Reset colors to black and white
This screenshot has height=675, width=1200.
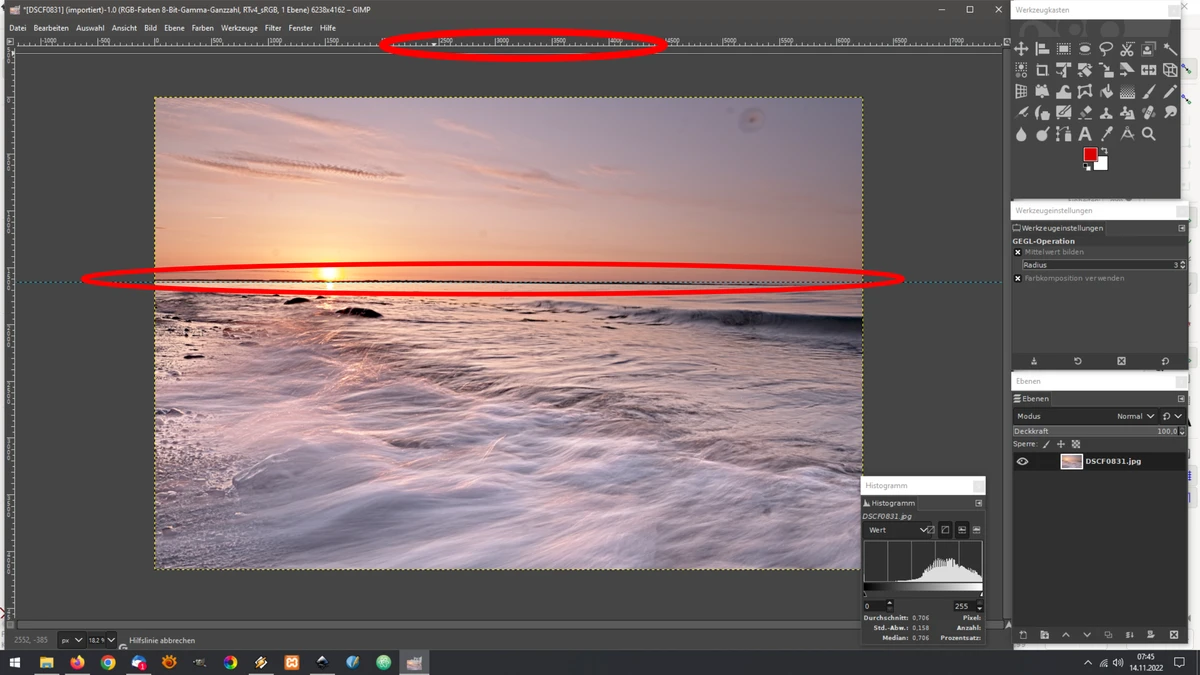pyautogui.click(x=1087, y=167)
